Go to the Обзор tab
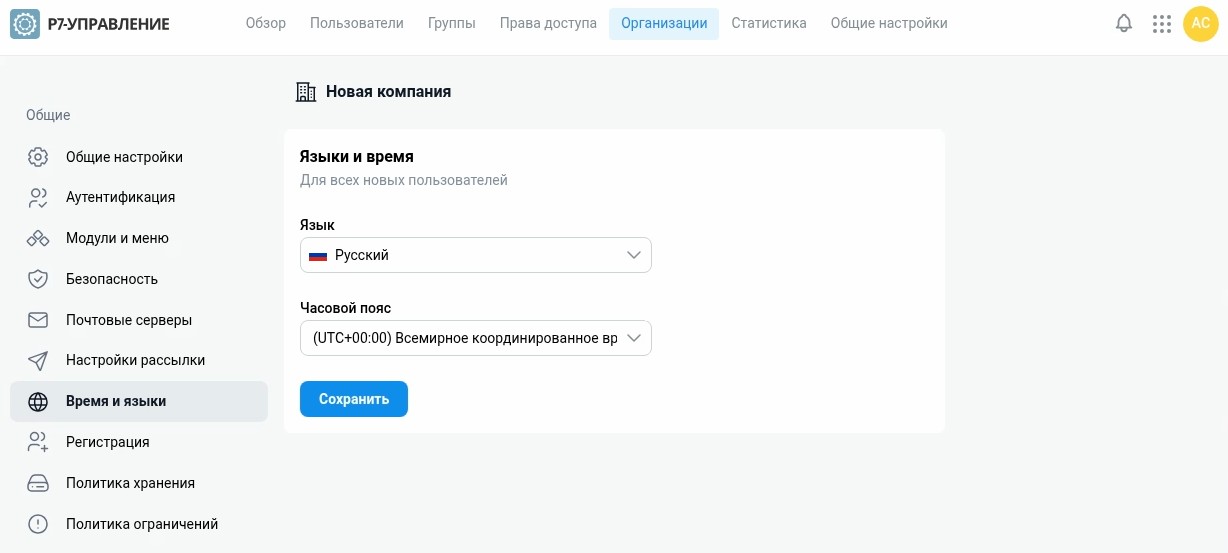1228x553 pixels. tap(266, 23)
